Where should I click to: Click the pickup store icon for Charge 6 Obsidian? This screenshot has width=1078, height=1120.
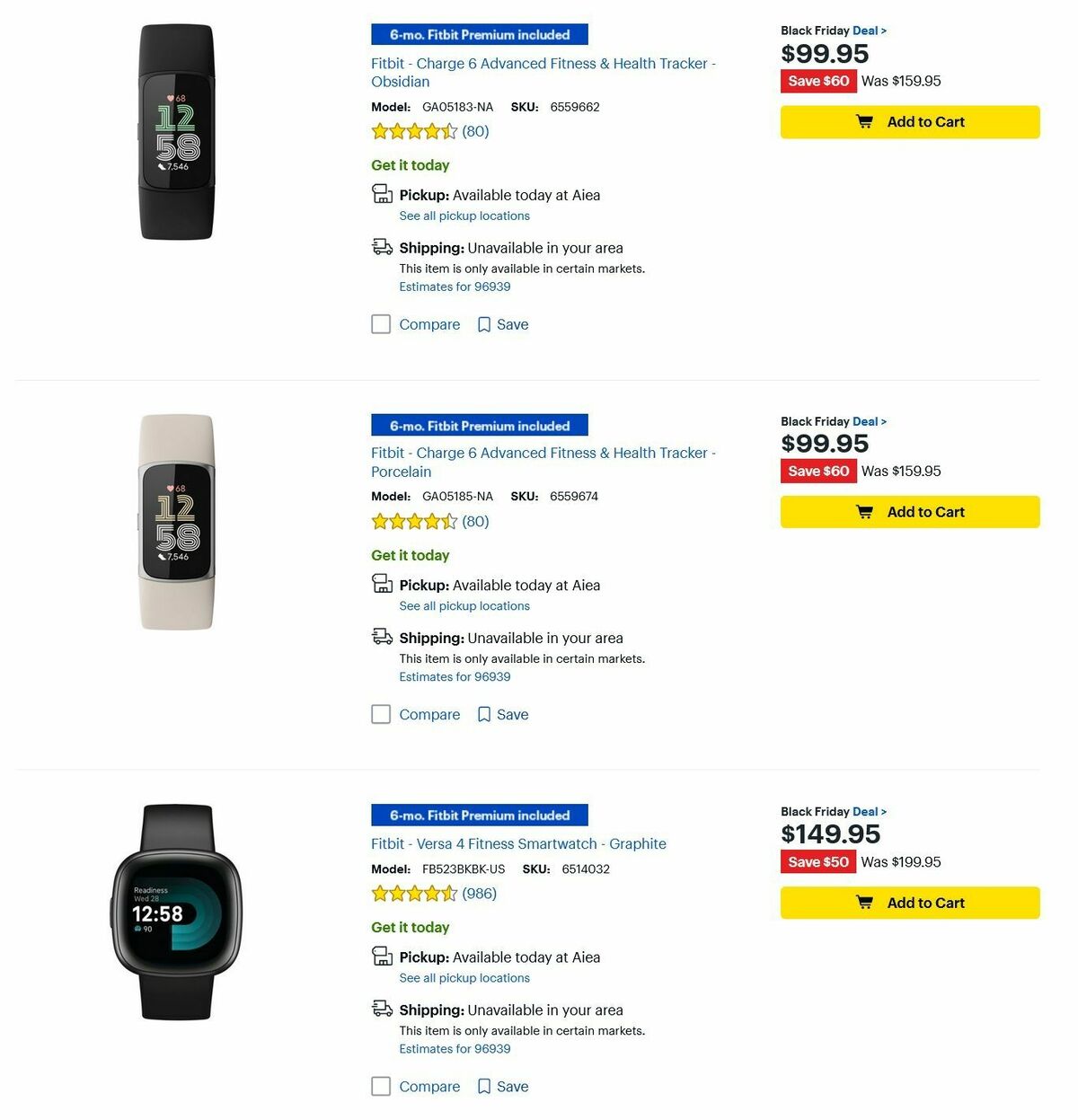pos(381,194)
